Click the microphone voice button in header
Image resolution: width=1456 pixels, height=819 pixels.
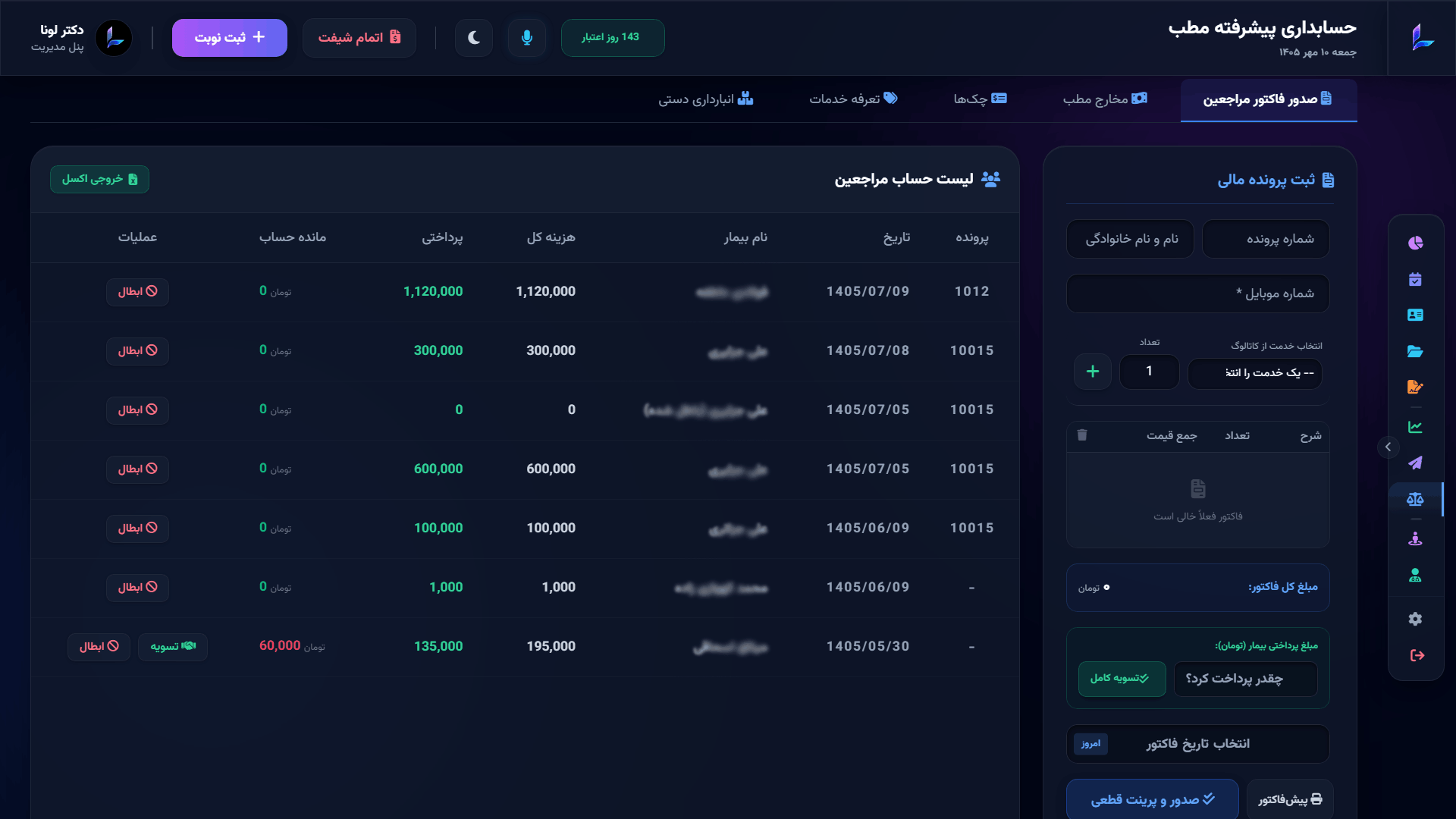[x=527, y=38]
